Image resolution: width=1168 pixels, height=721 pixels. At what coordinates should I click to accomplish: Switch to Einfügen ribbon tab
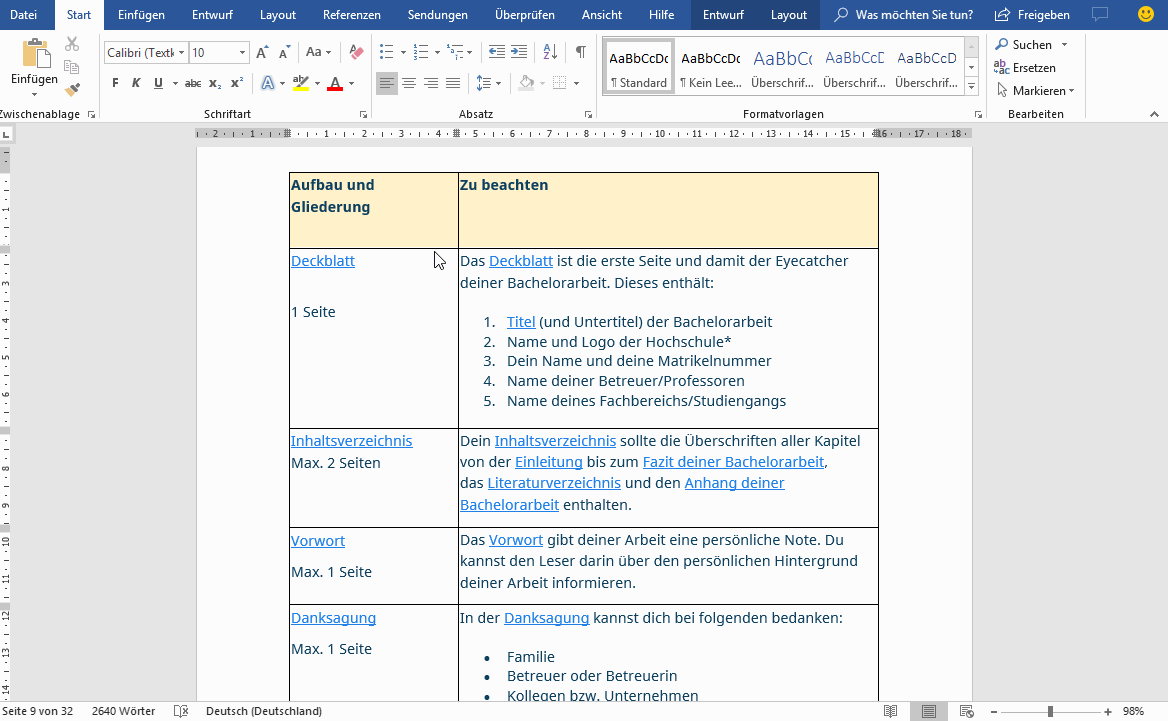pos(141,14)
